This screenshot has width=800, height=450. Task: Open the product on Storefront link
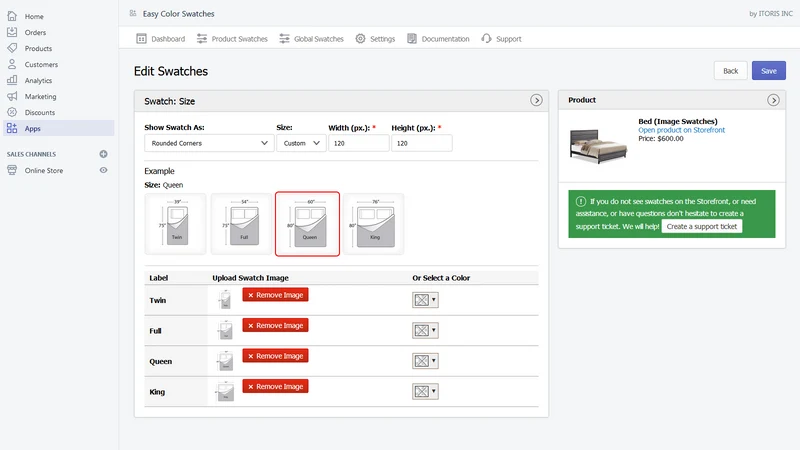click(681, 130)
